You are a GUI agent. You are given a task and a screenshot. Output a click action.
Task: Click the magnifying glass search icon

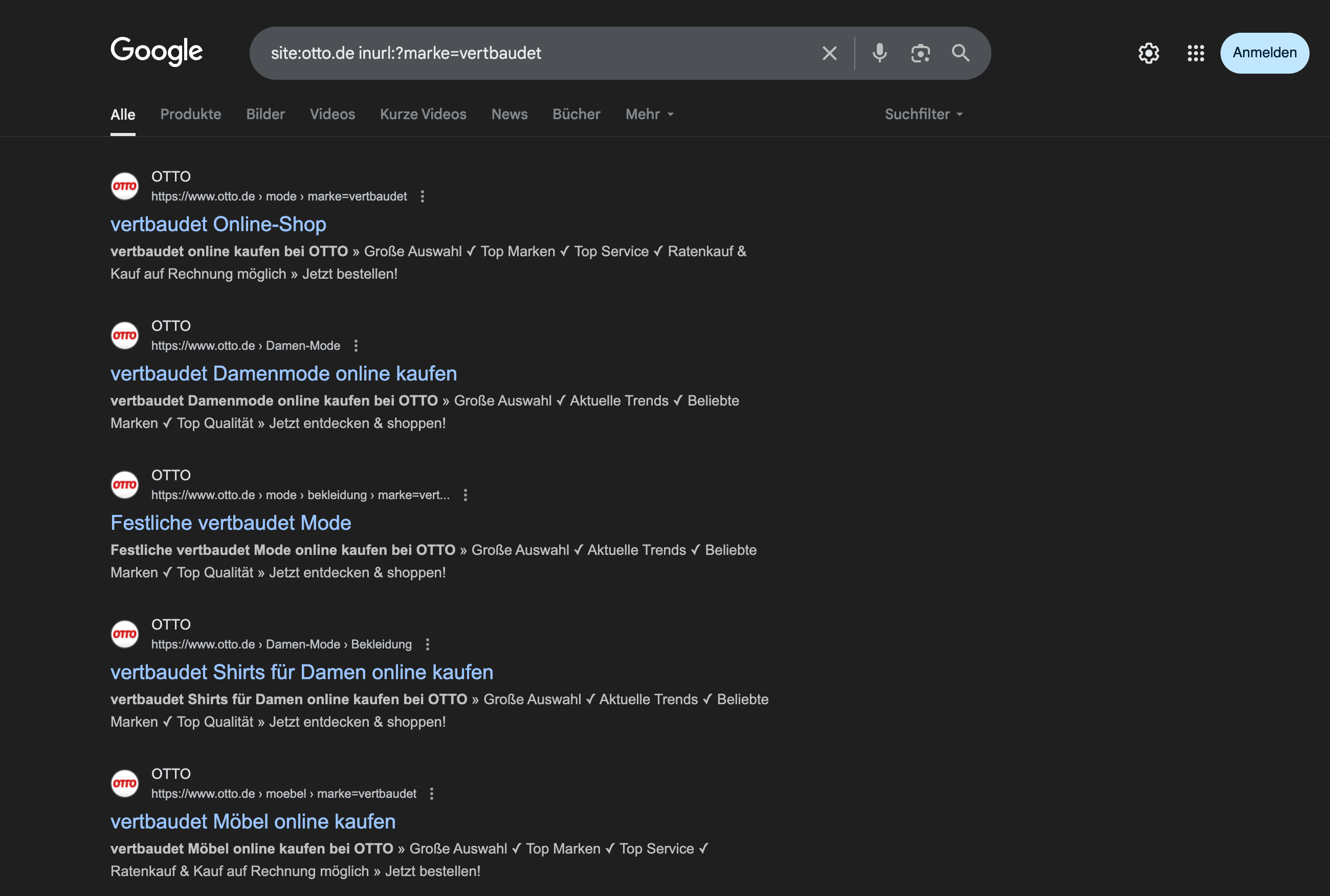[960, 53]
